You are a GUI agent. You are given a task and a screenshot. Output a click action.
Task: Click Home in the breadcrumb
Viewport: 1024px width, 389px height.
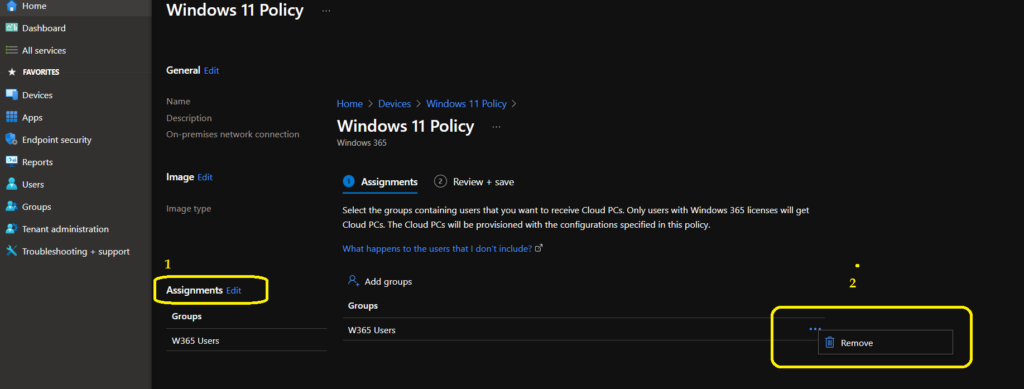(x=349, y=104)
